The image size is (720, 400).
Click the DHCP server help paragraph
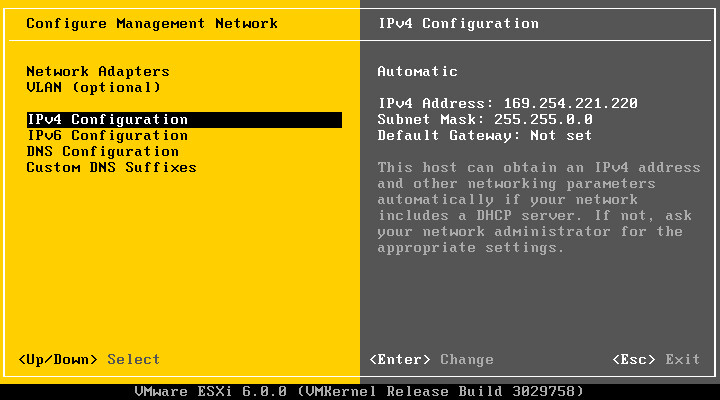[539, 208]
